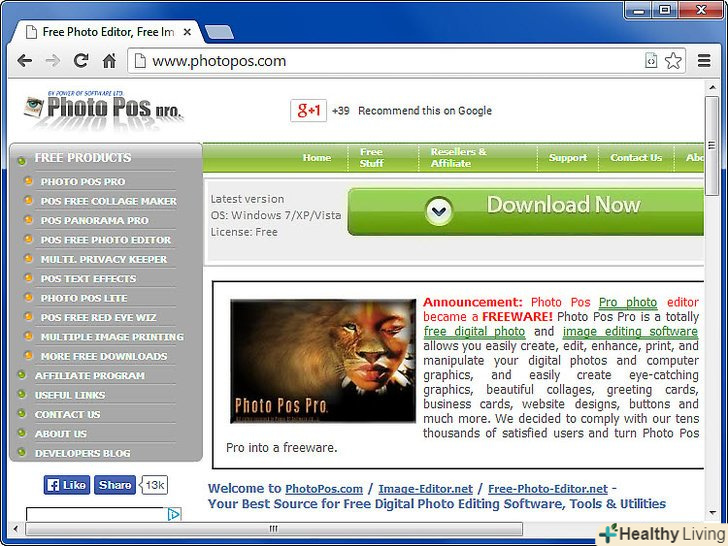Click the Facebook Share button
This screenshot has width=728, height=546.
click(x=115, y=485)
